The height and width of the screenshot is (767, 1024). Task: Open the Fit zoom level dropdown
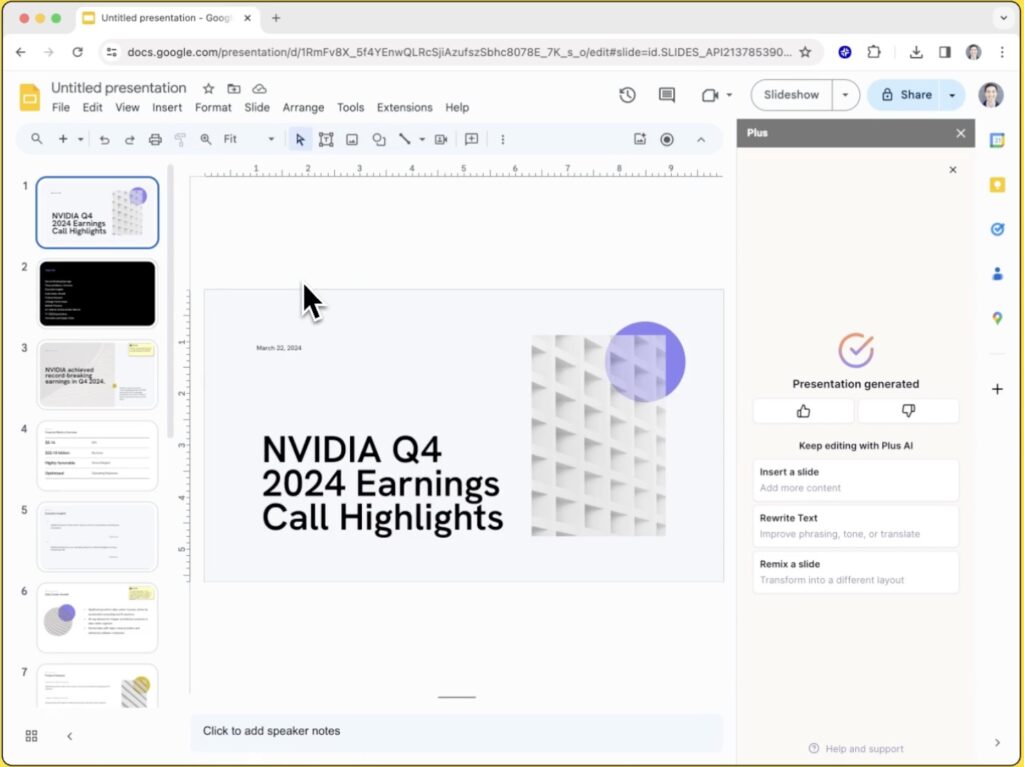pyautogui.click(x=249, y=139)
